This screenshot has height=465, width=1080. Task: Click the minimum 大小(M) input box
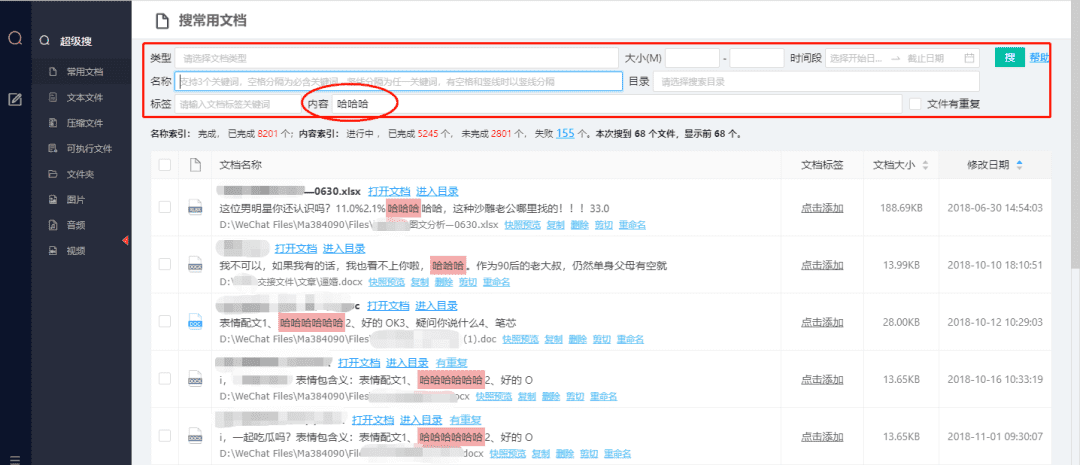coord(693,59)
